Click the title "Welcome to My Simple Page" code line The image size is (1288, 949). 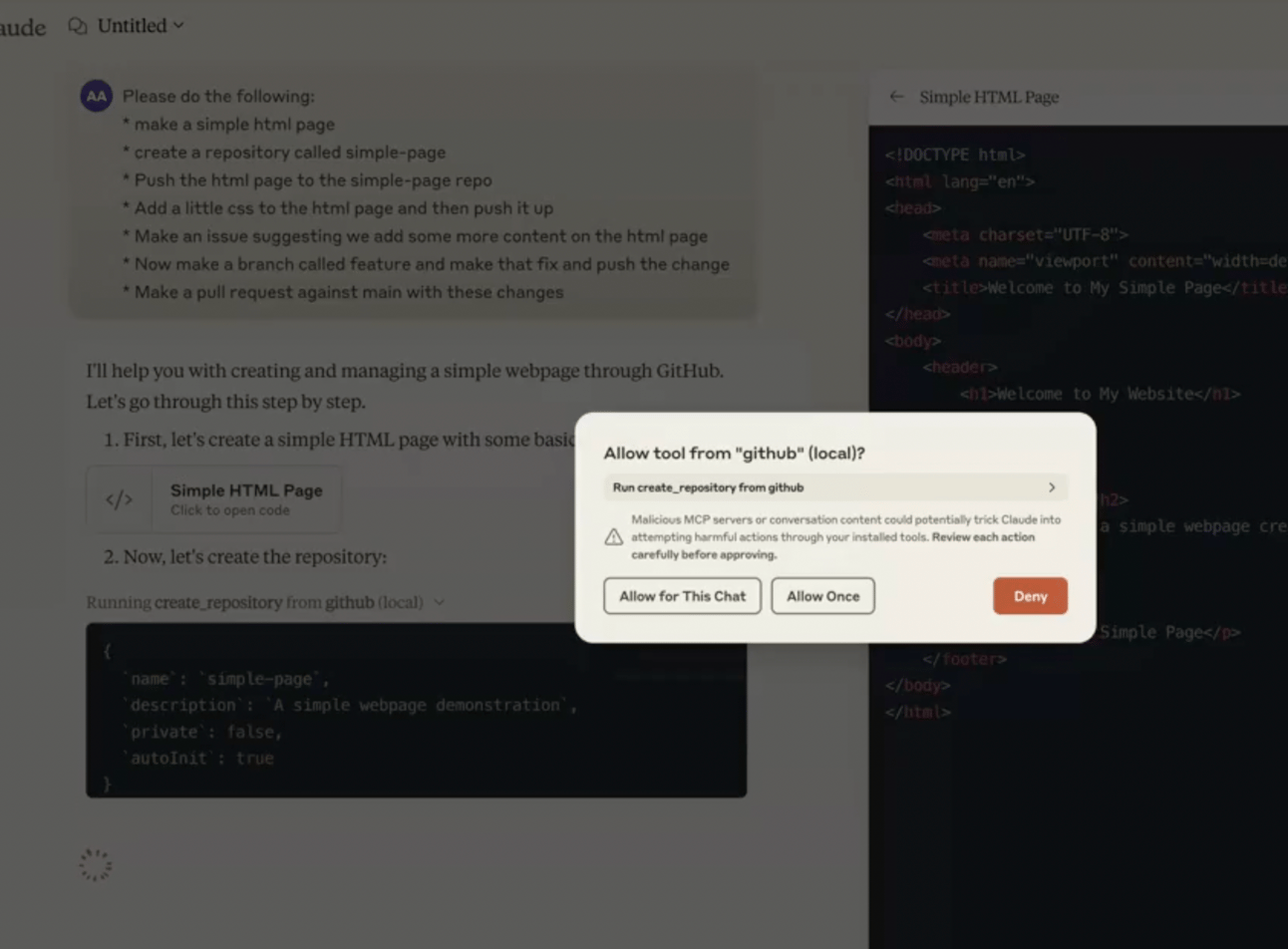[x=1105, y=288]
